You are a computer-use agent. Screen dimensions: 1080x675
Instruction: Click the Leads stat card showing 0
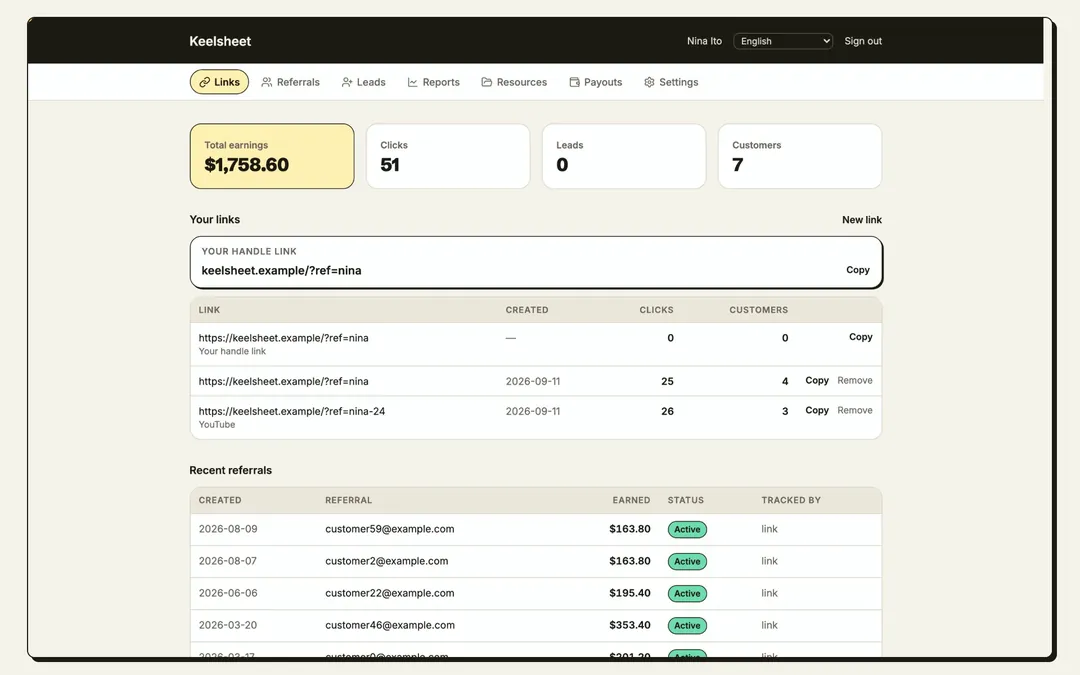624,156
